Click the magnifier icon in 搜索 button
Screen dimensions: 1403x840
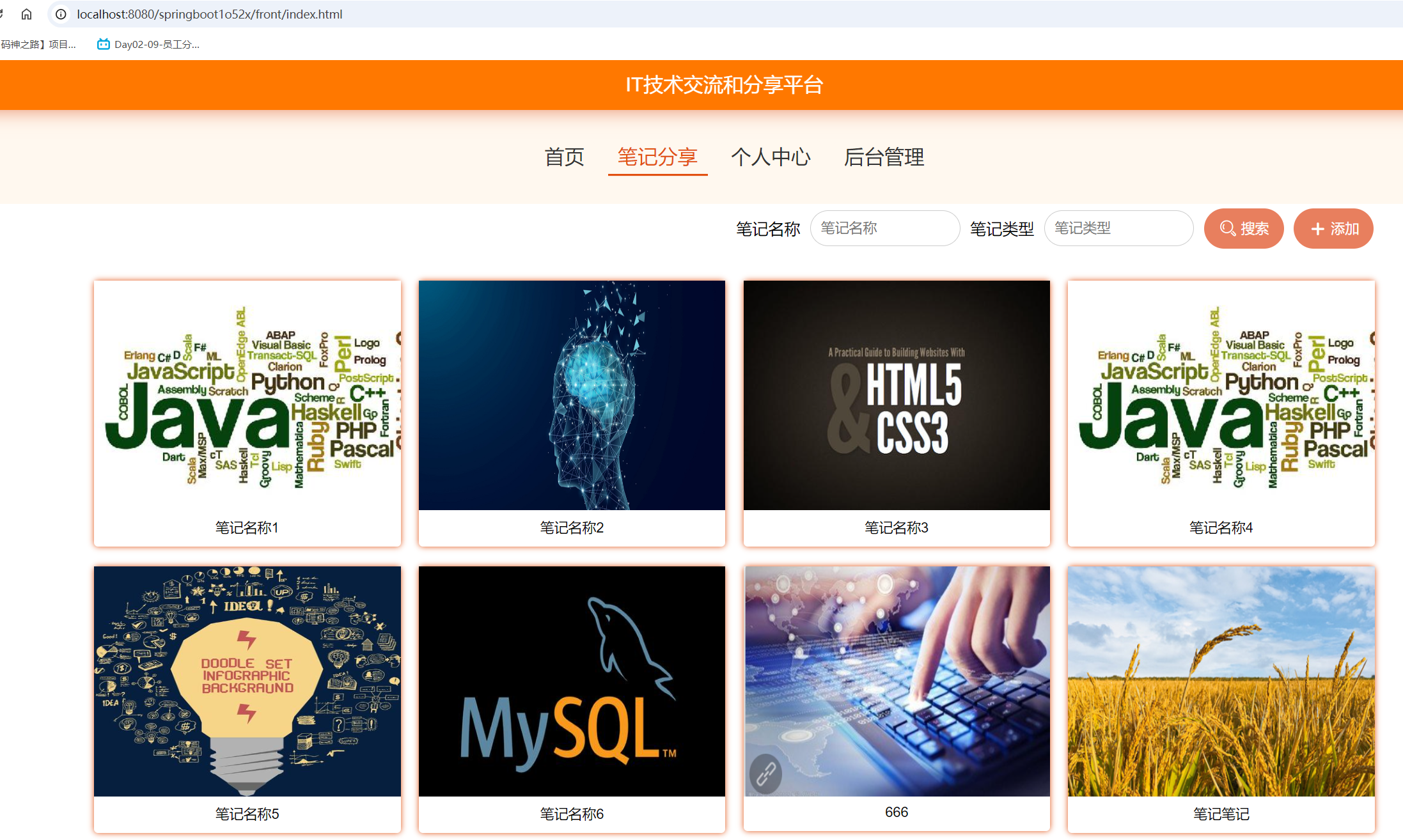[x=1227, y=228]
